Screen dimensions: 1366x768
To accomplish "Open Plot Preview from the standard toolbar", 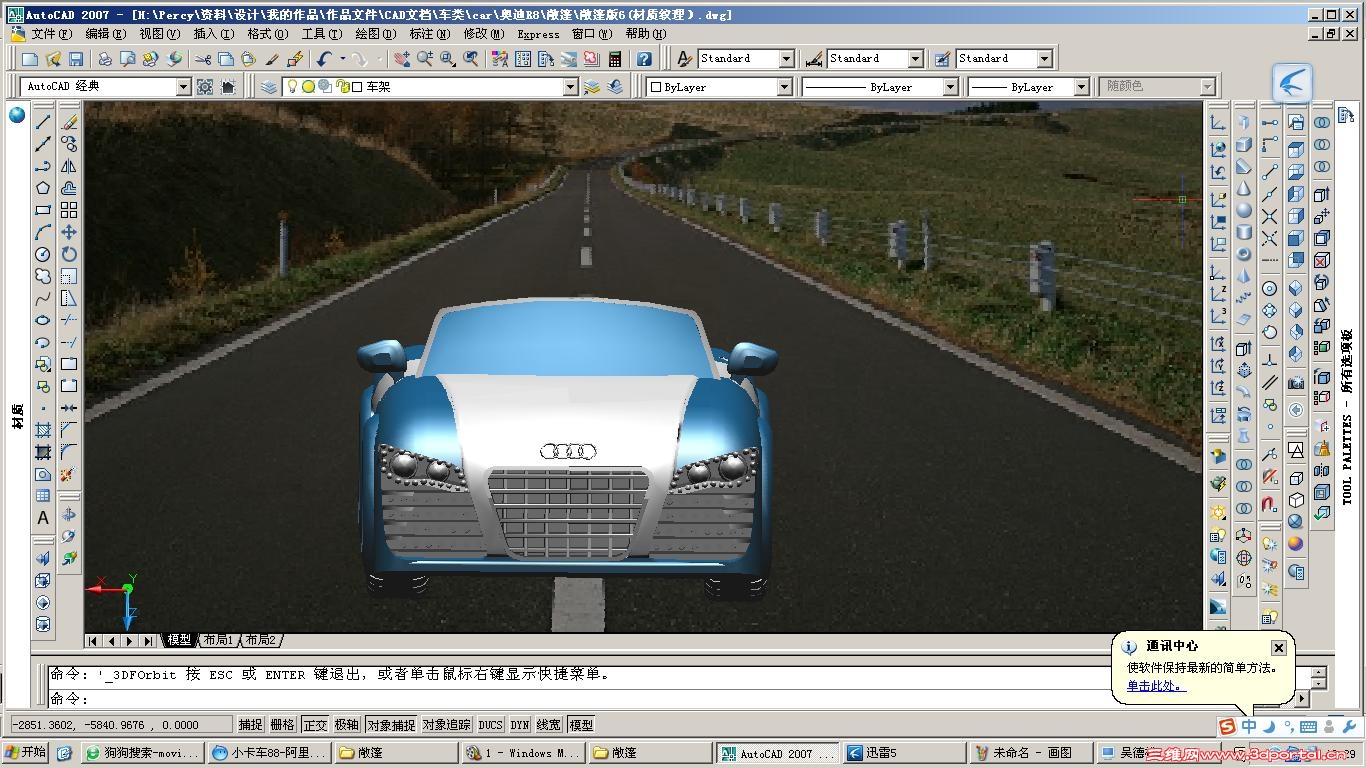I will 127,60.
